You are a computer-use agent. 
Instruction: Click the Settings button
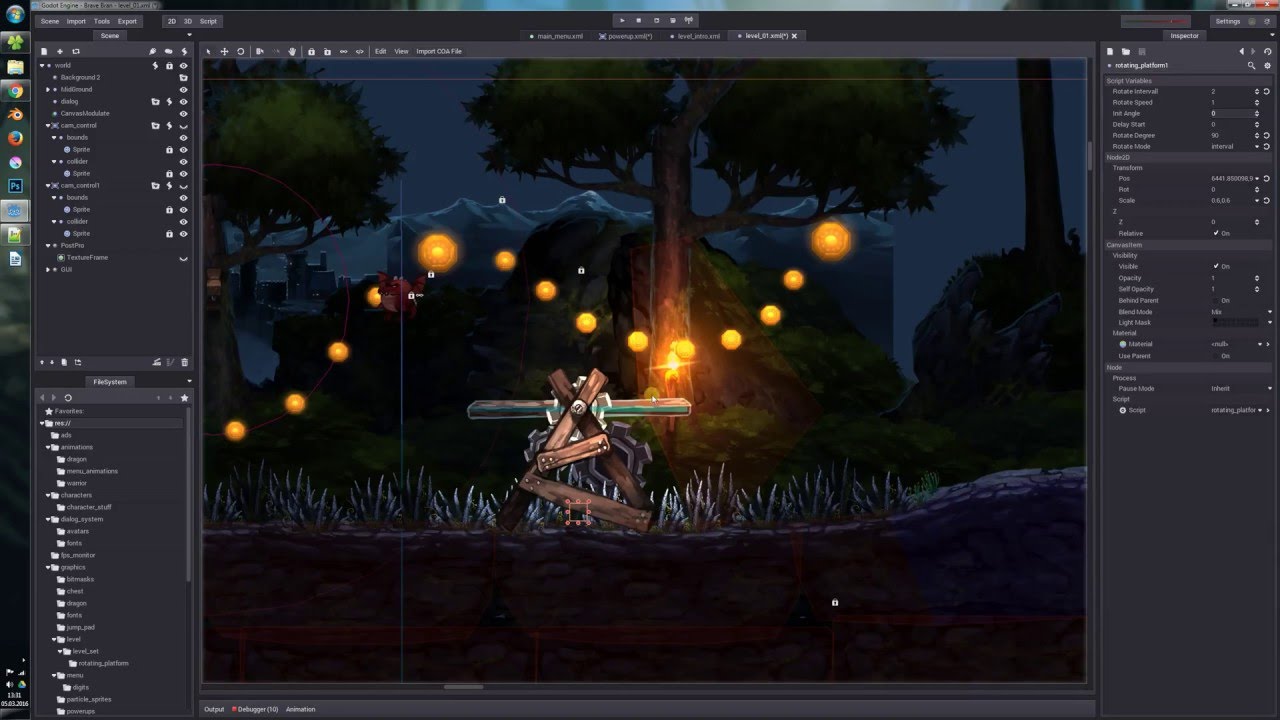coord(1228,21)
